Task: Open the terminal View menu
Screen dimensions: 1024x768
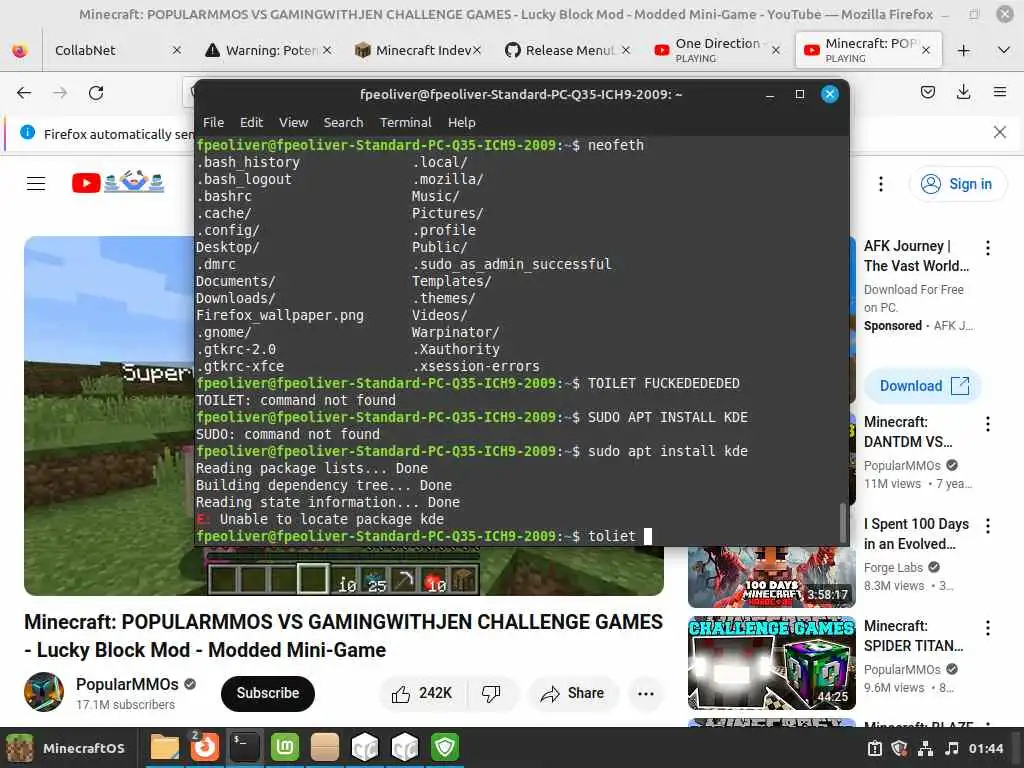Action: 293,123
